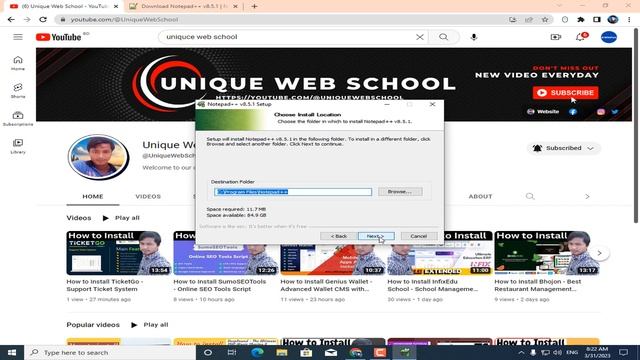The height and width of the screenshot is (360, 640).
Task: Reload the page in Chrome
Action: point(43,20)
